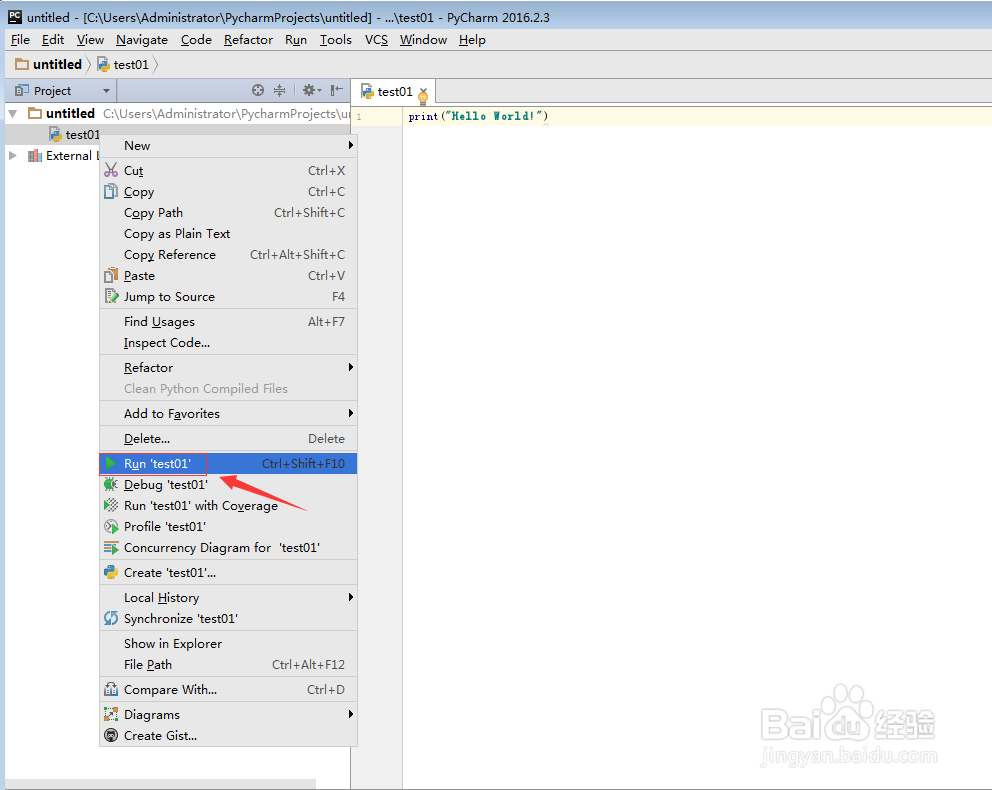
Task: Open the Project panel gear settings icon
Action: click(x=311, y=90)
